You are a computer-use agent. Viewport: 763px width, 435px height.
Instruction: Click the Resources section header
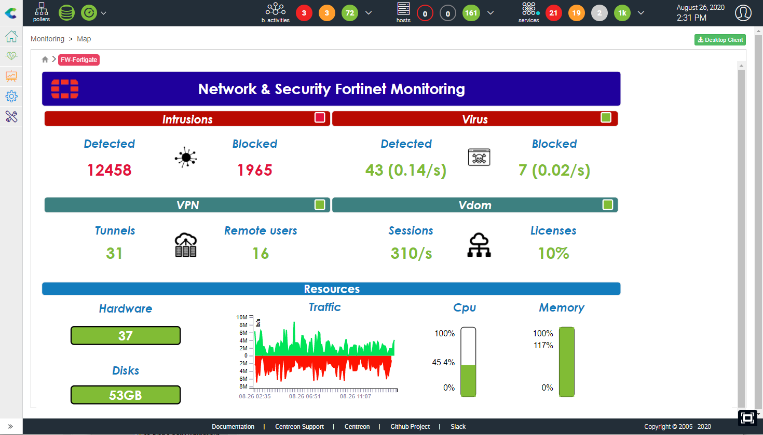tap(331, 289)
